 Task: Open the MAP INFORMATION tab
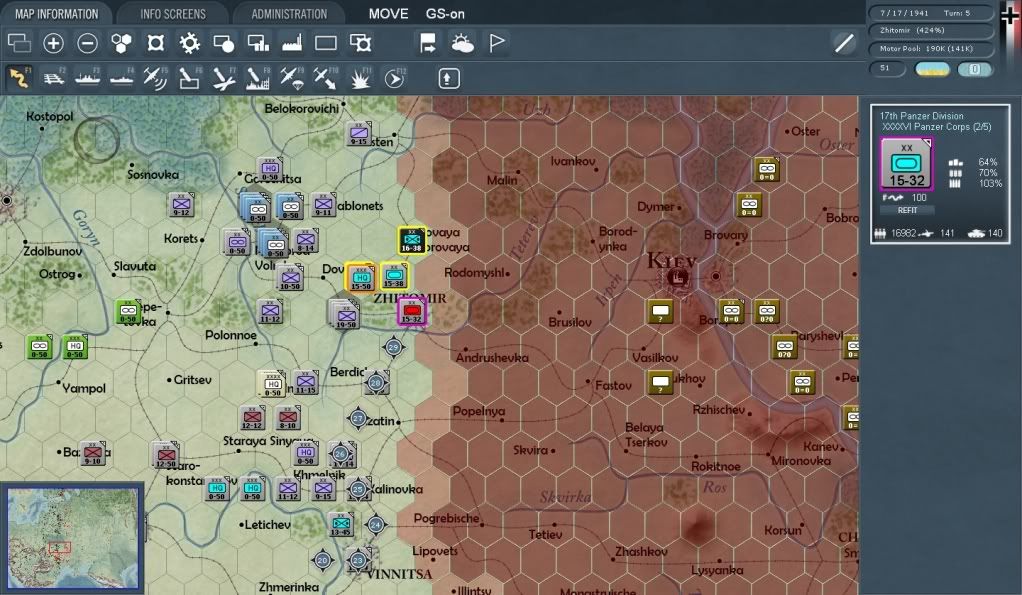click(56, 13)
